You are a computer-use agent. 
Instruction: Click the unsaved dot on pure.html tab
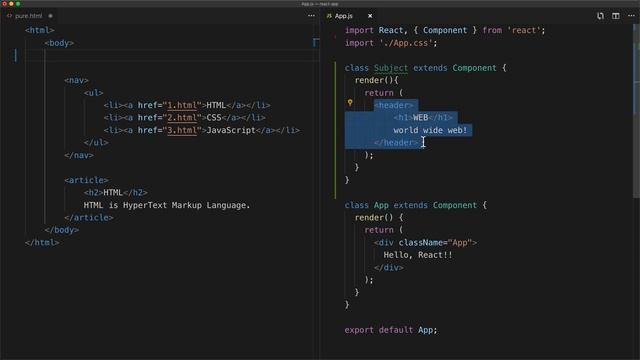click(x=51, y=16)
